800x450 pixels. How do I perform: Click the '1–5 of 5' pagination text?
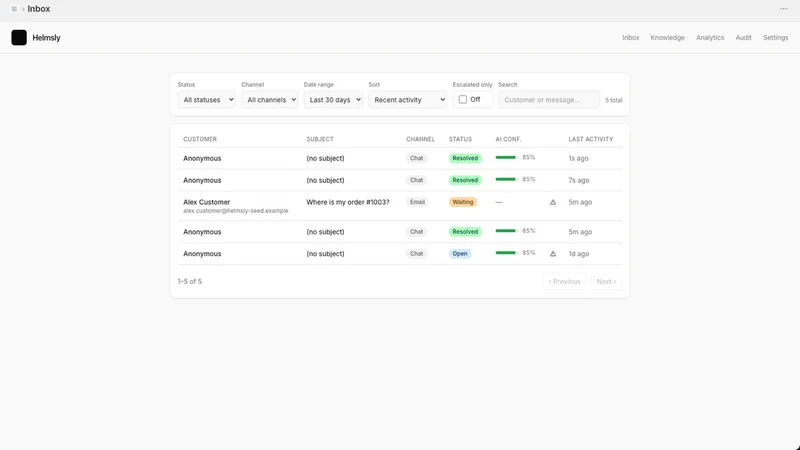click(x=190, y=282)
